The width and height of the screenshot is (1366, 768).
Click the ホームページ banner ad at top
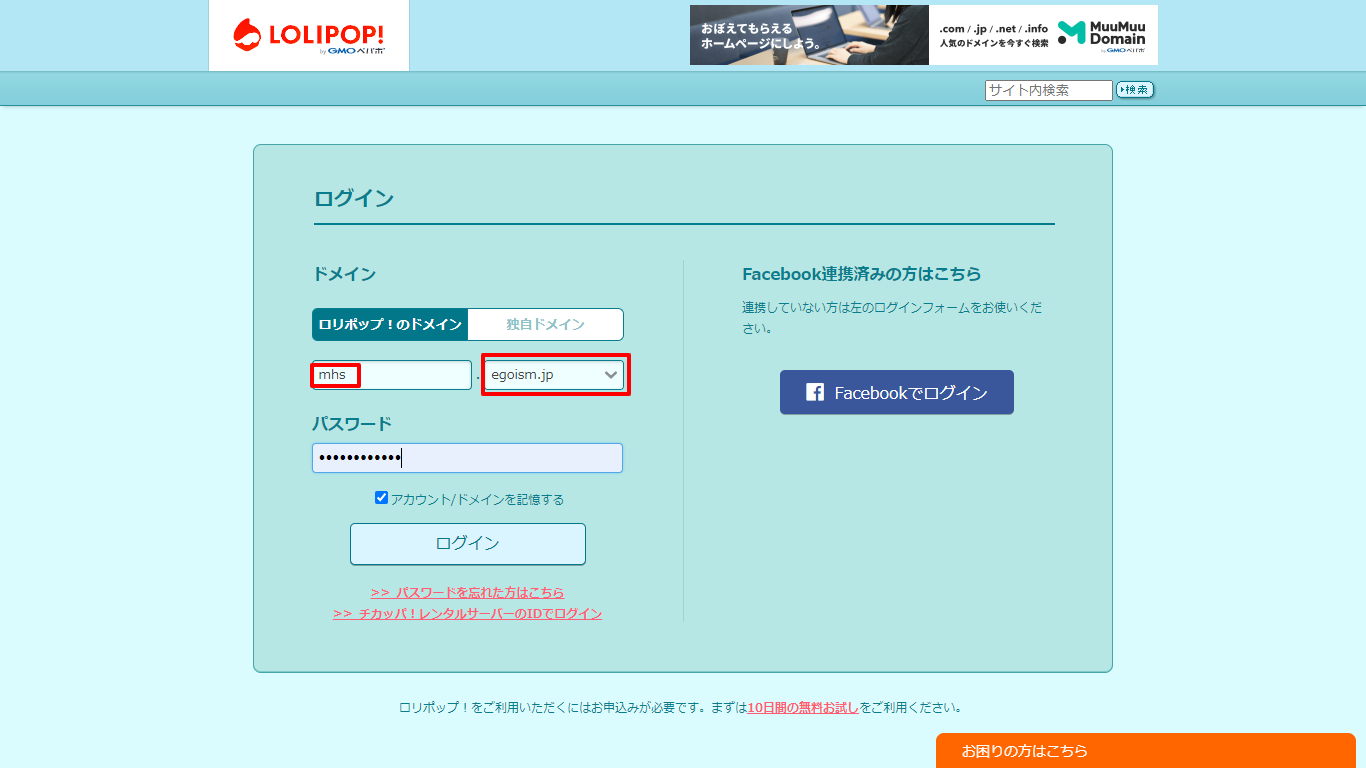807,35
